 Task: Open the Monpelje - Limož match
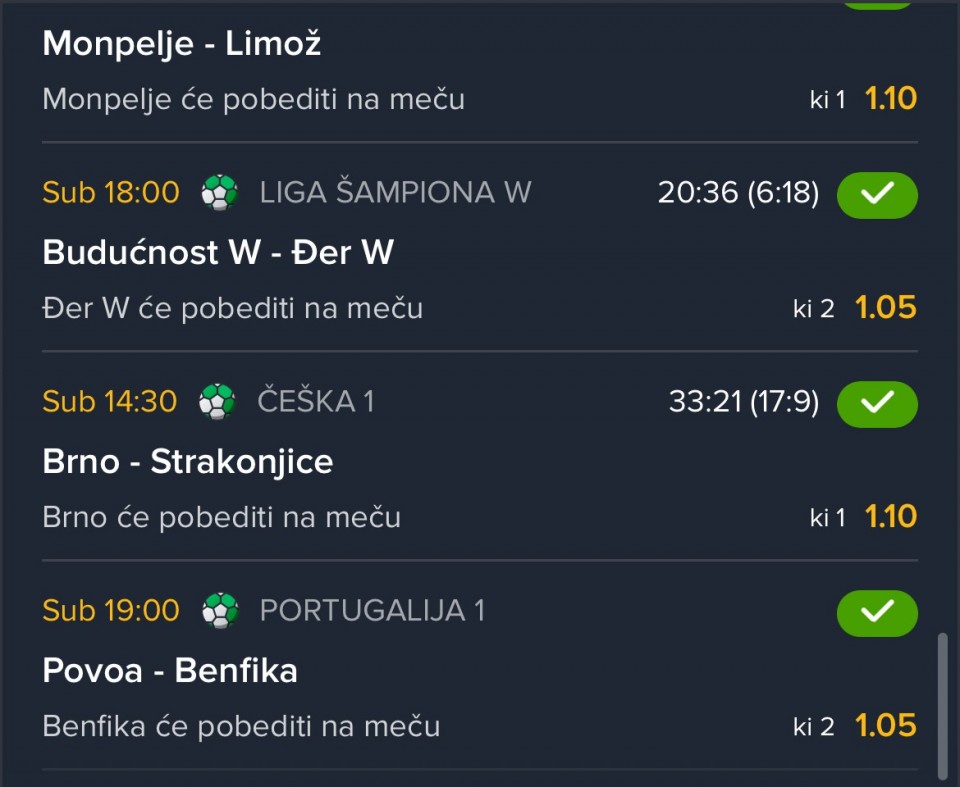(x=182, y=43)
